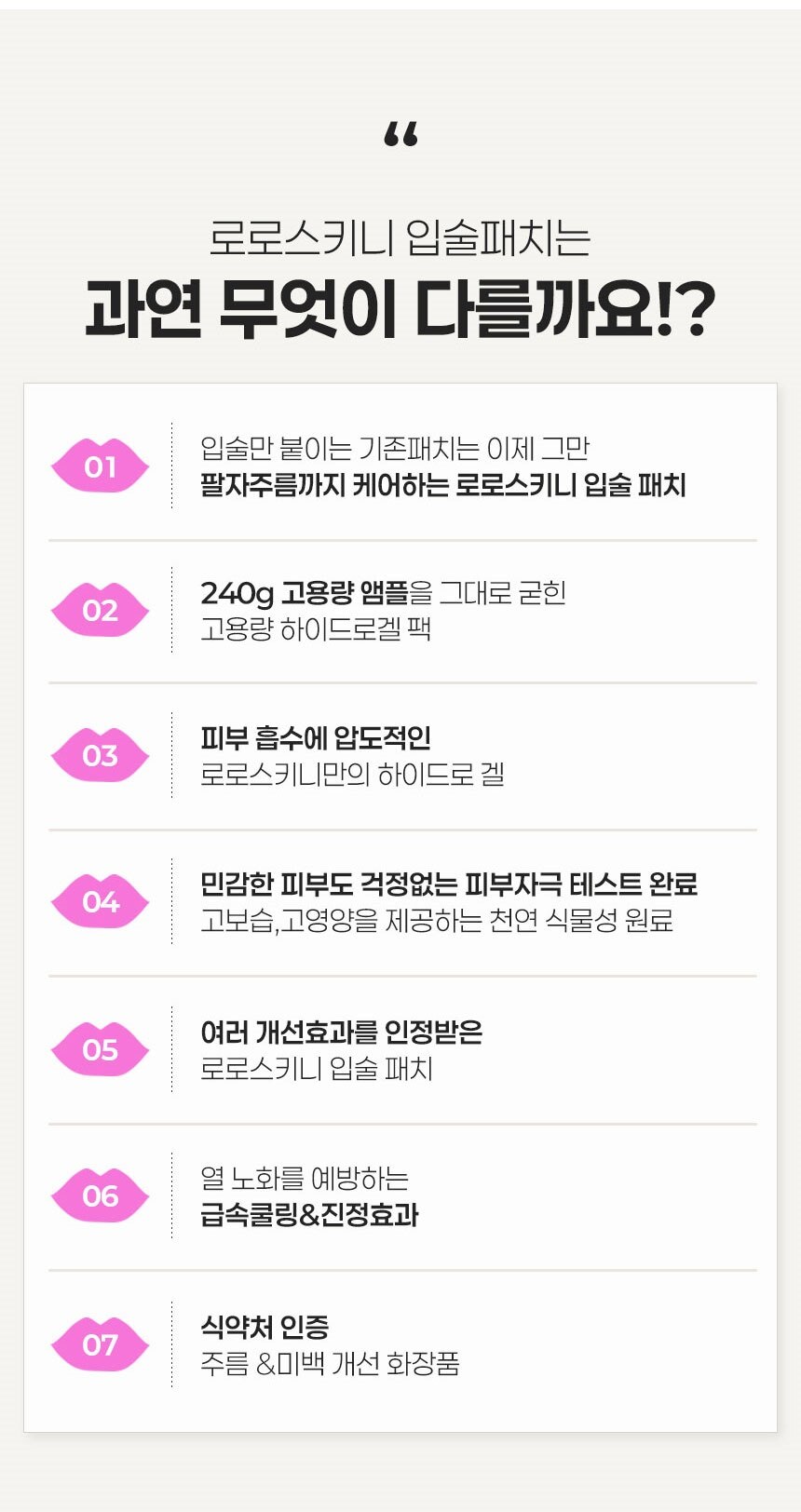Click the pink lips icon numbered 01
Screen dimensions: 801x1512
click(x=100, y=466)
